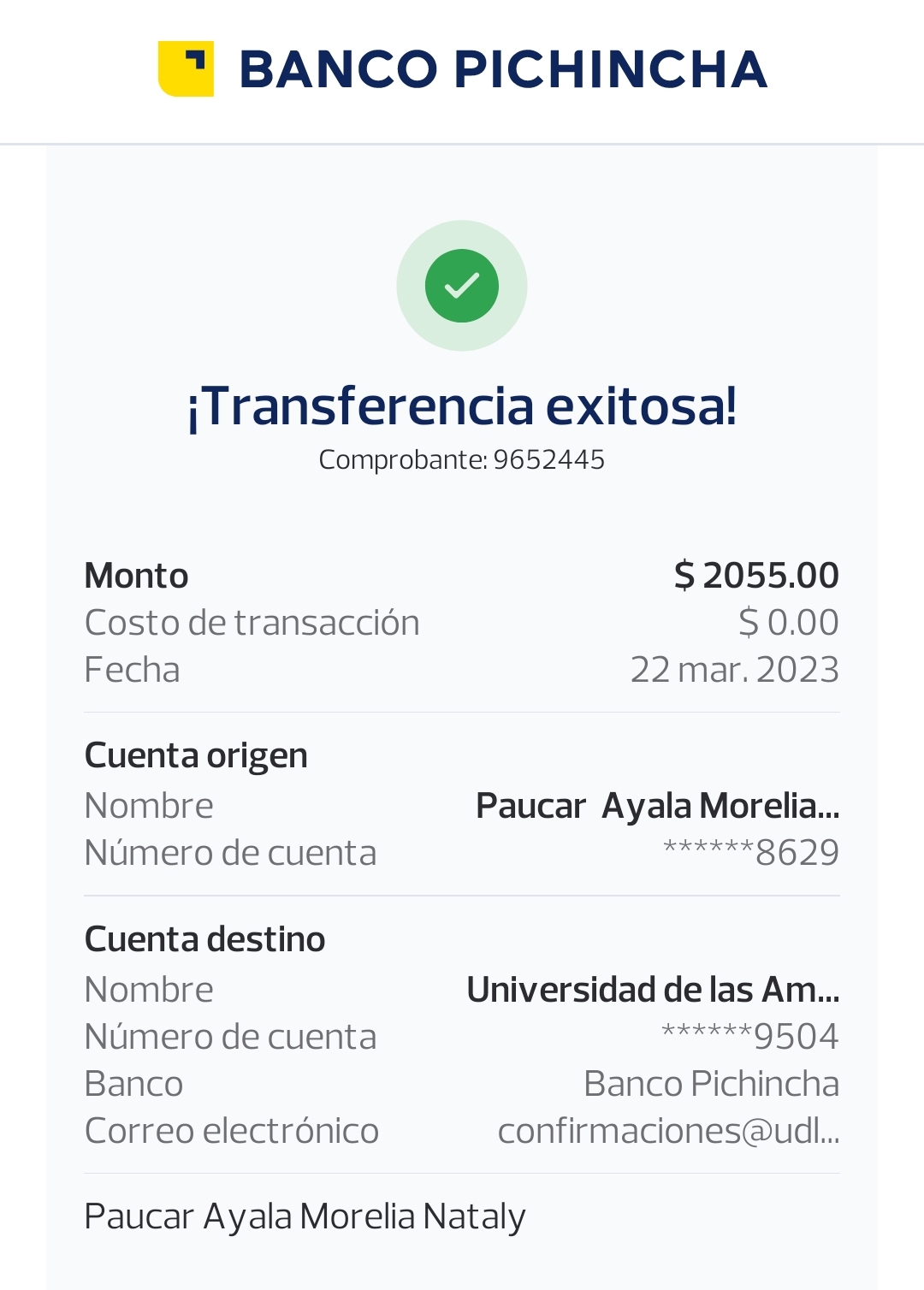Viewport: 924px width, 1290px height.
Task: Click the Correo electrónico label
Action: (231, 1131)
